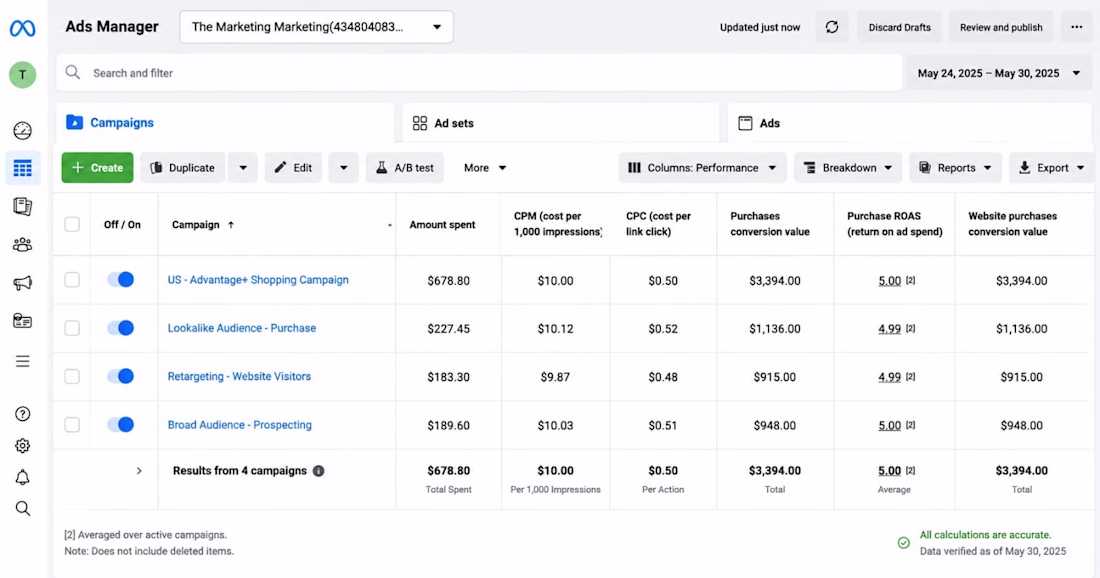Switch to the Ad sets tab
Image resolution: width=1100 pixels, height=578 pixels.
coord(561,123)
